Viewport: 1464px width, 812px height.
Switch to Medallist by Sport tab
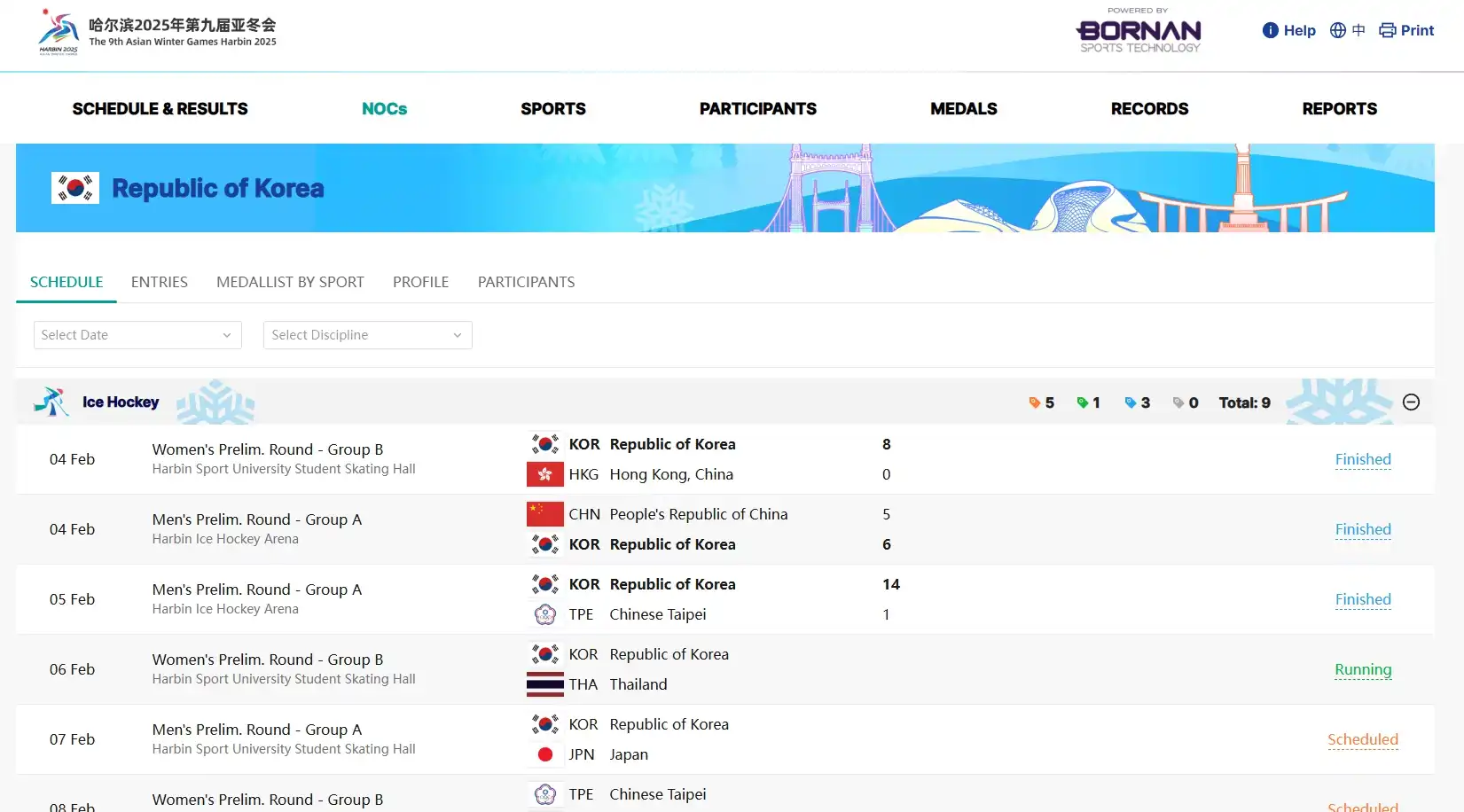point(290,282)
